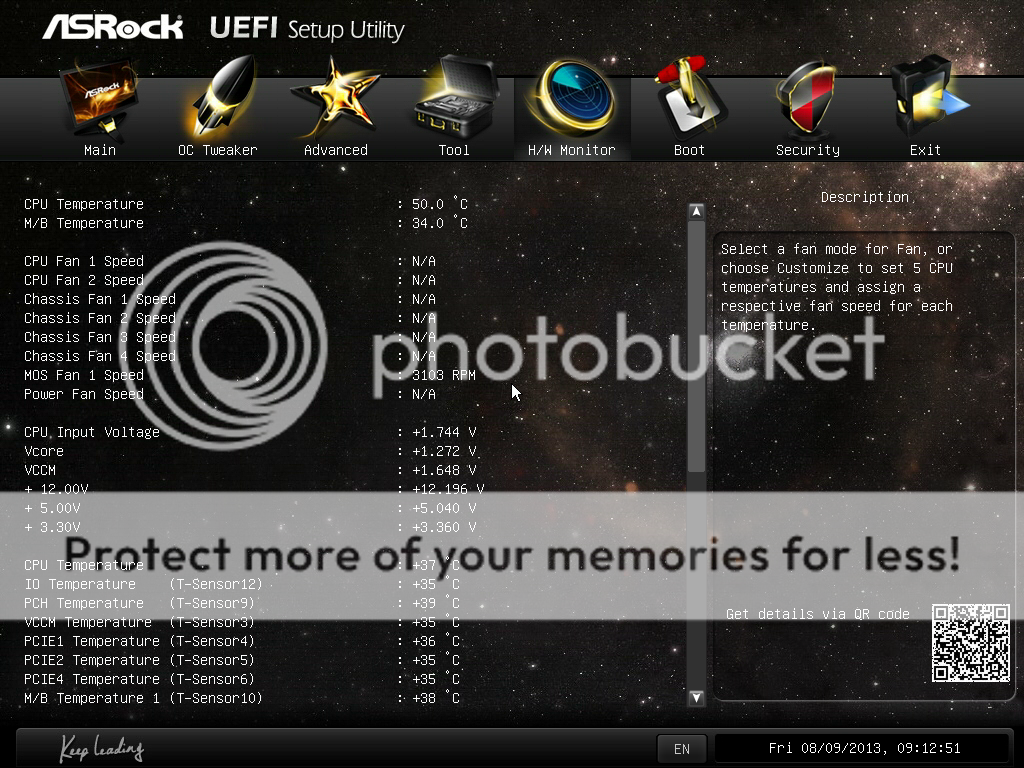Click the scroll down arrow
This screenshot has height=768, width=1024.
click(x=696, y=697)
